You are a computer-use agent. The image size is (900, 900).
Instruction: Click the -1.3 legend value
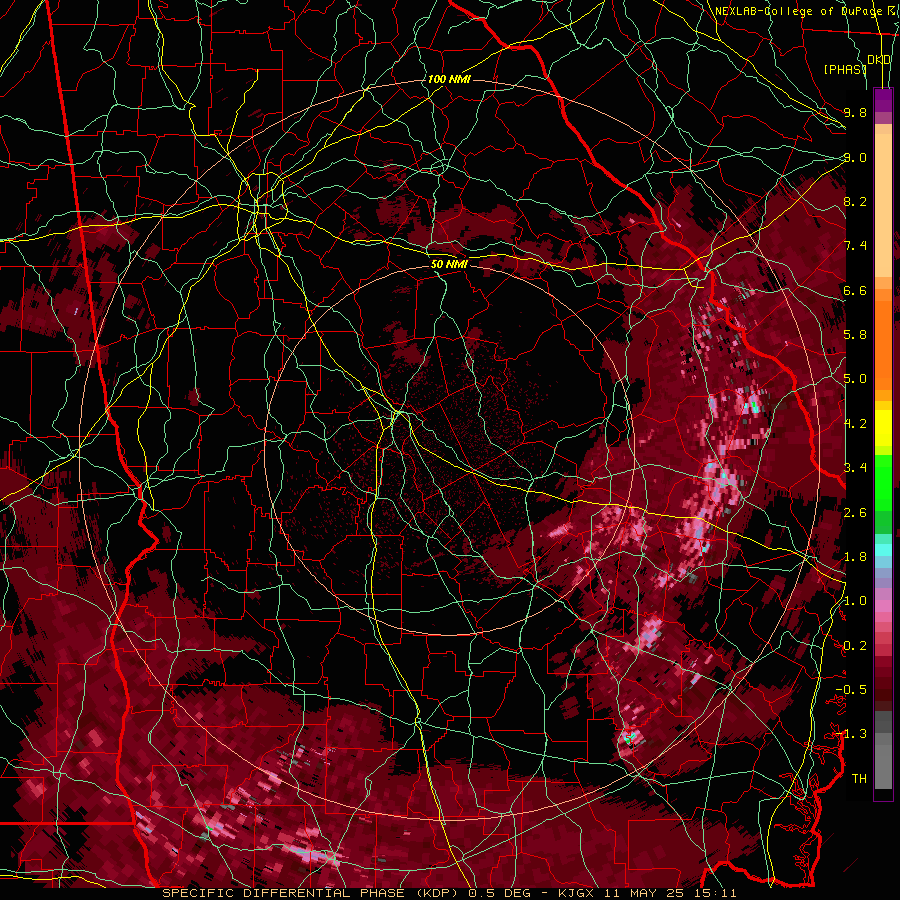tap(851, 734)
